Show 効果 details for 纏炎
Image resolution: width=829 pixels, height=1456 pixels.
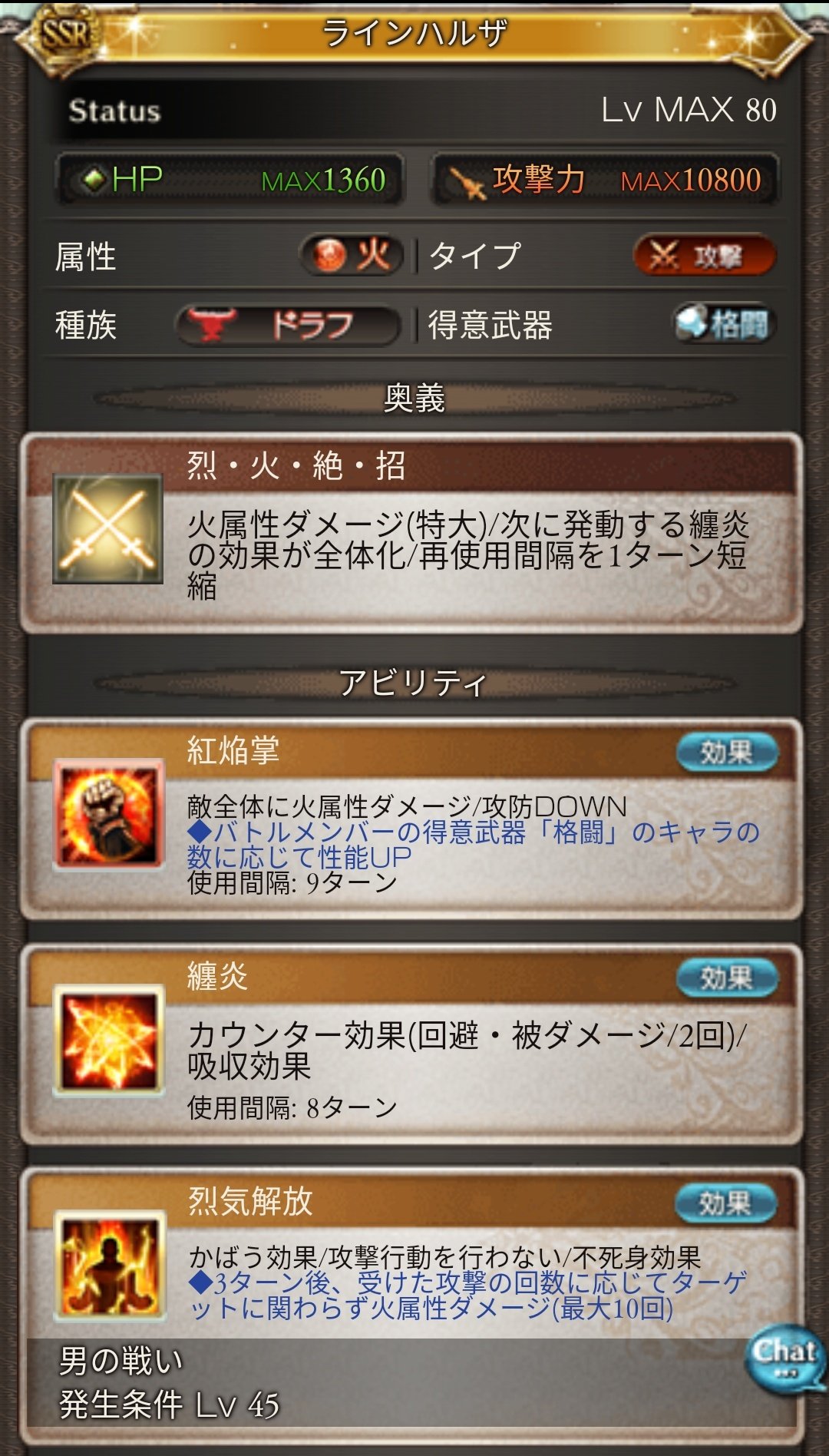coord(726,978)
